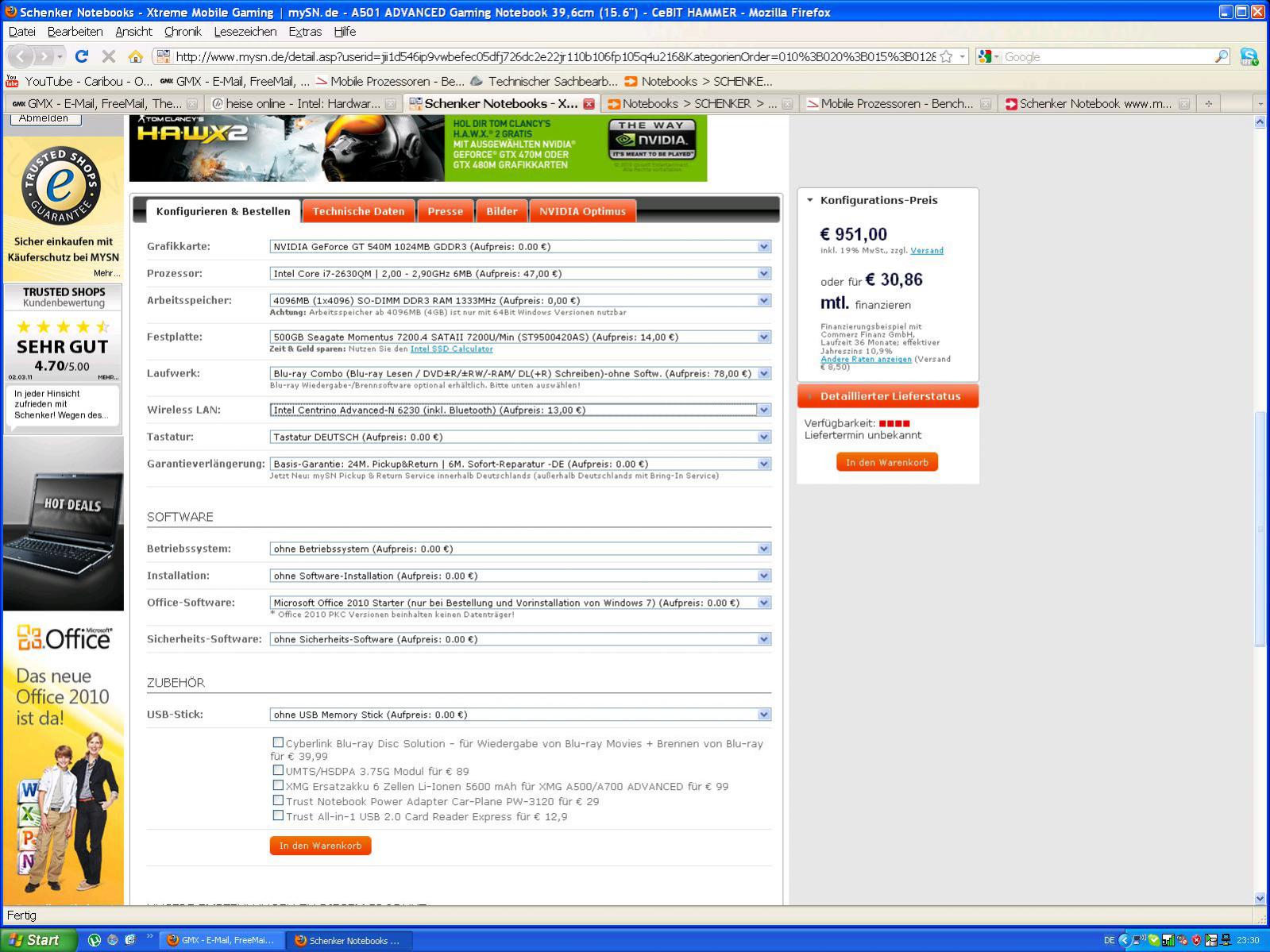
Task: Click the NVIDIA The Way logo
Action: pyautogui.click(x=652, y=140)
